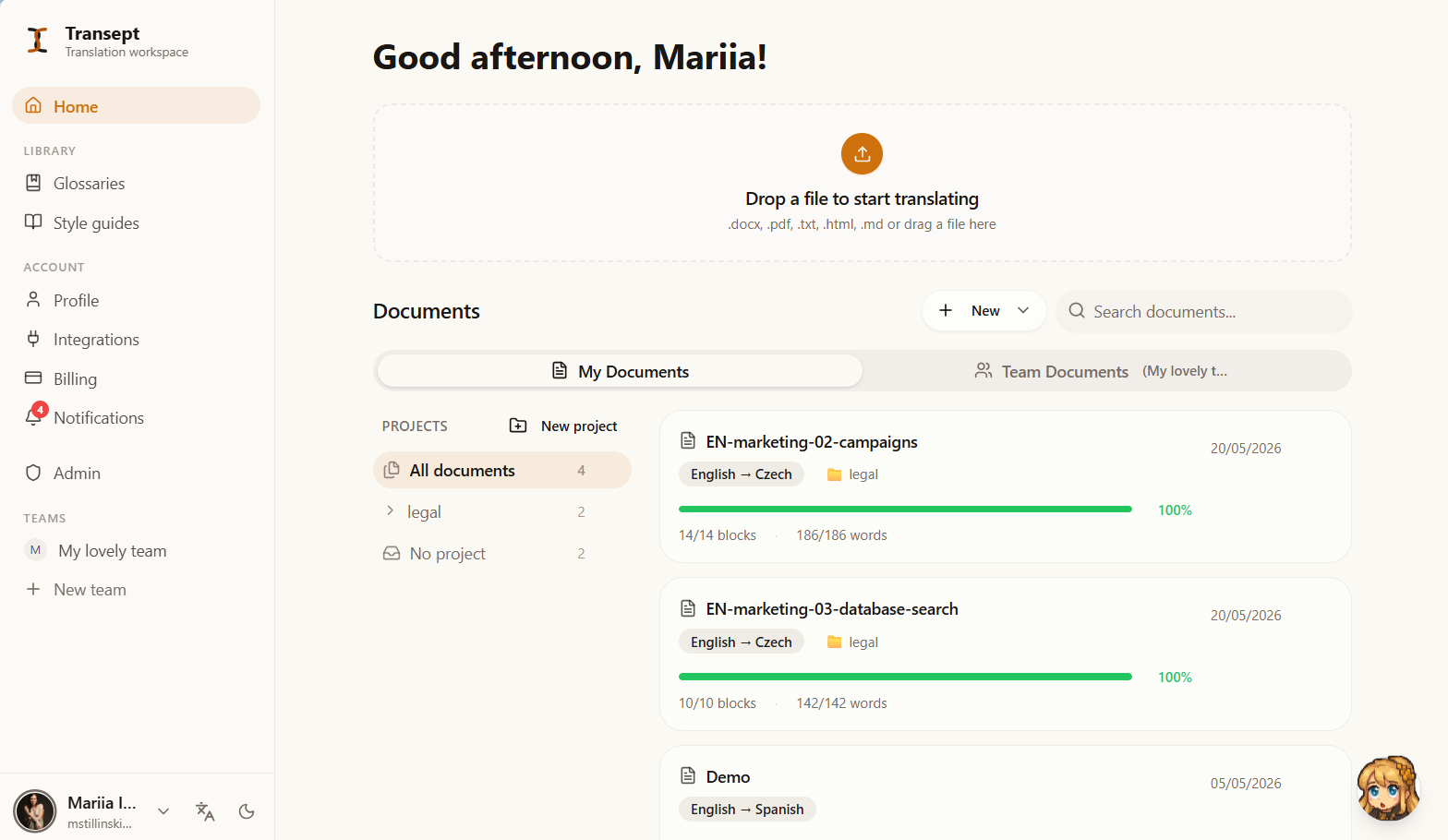Click New project button
This screenshot has height=840, width=1448.
tap(563, 426)
